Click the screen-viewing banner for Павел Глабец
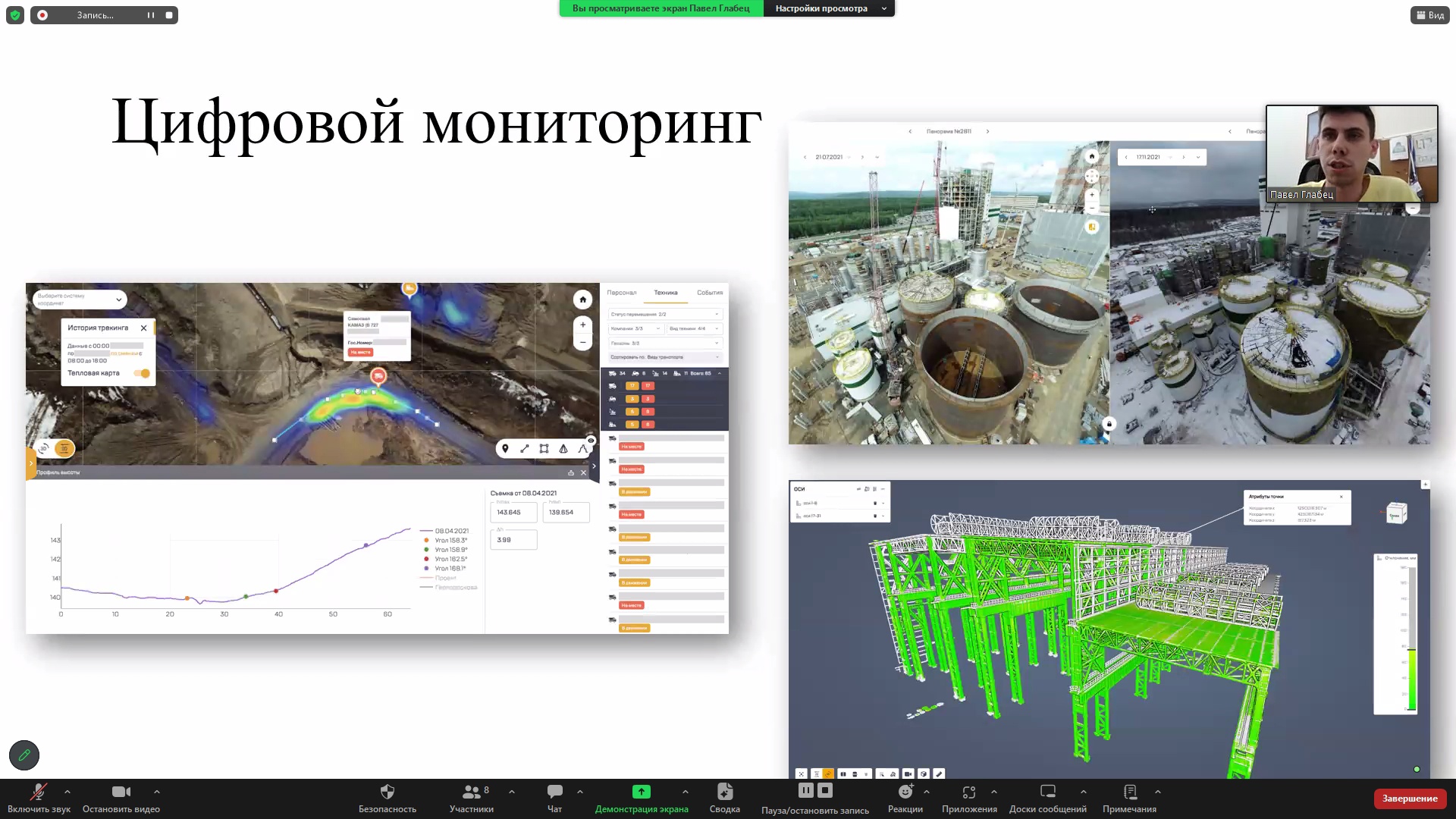This screenshot has height=819, width=1456. (661, 8)
